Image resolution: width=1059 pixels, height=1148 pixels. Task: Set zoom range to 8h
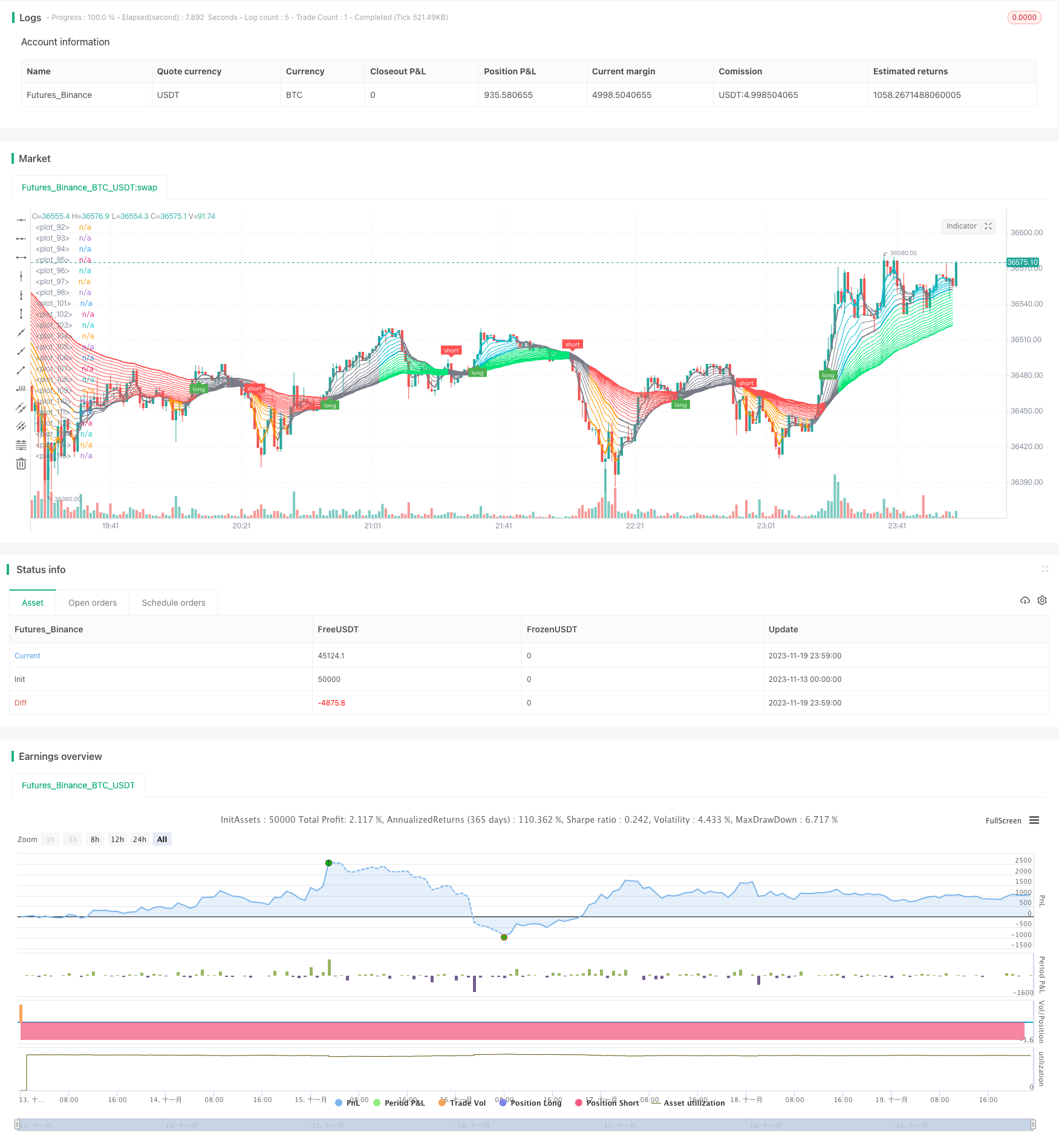pyautogui.click(x=95, y=839)
